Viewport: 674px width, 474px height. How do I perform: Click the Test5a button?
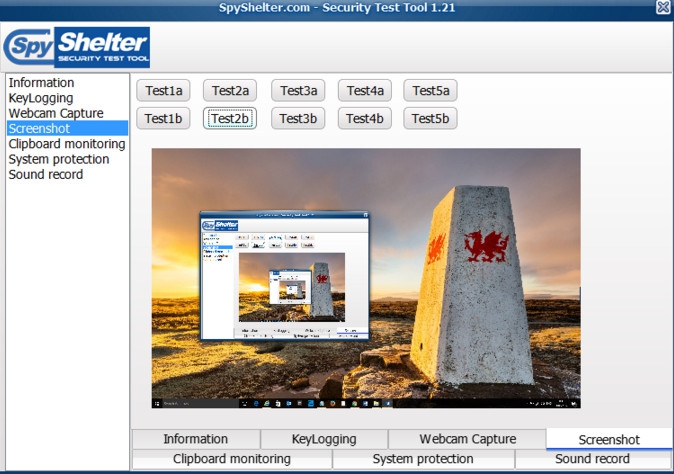click(x=430, y=90)
